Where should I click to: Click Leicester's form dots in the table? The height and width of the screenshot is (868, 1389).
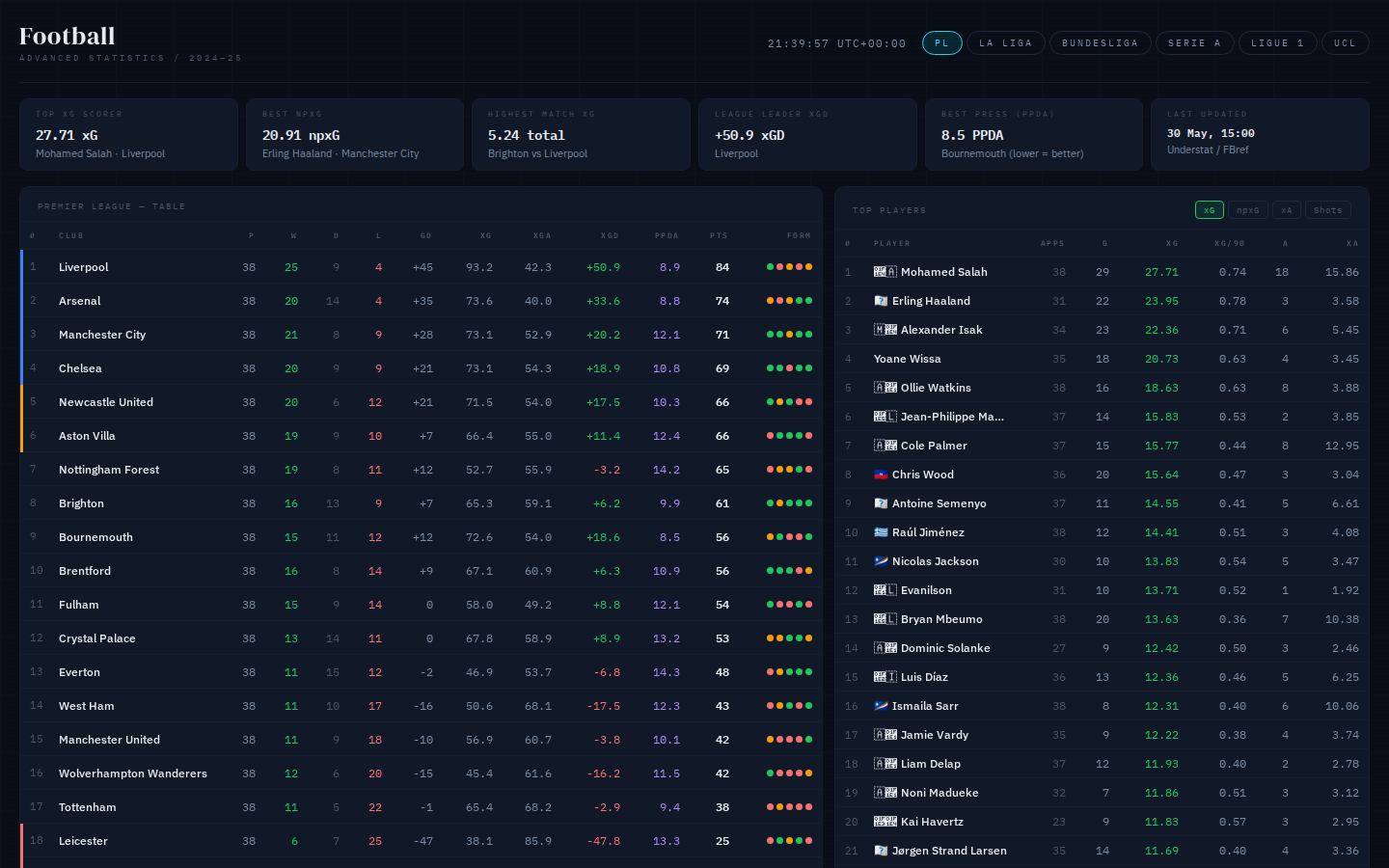(789, 841)
